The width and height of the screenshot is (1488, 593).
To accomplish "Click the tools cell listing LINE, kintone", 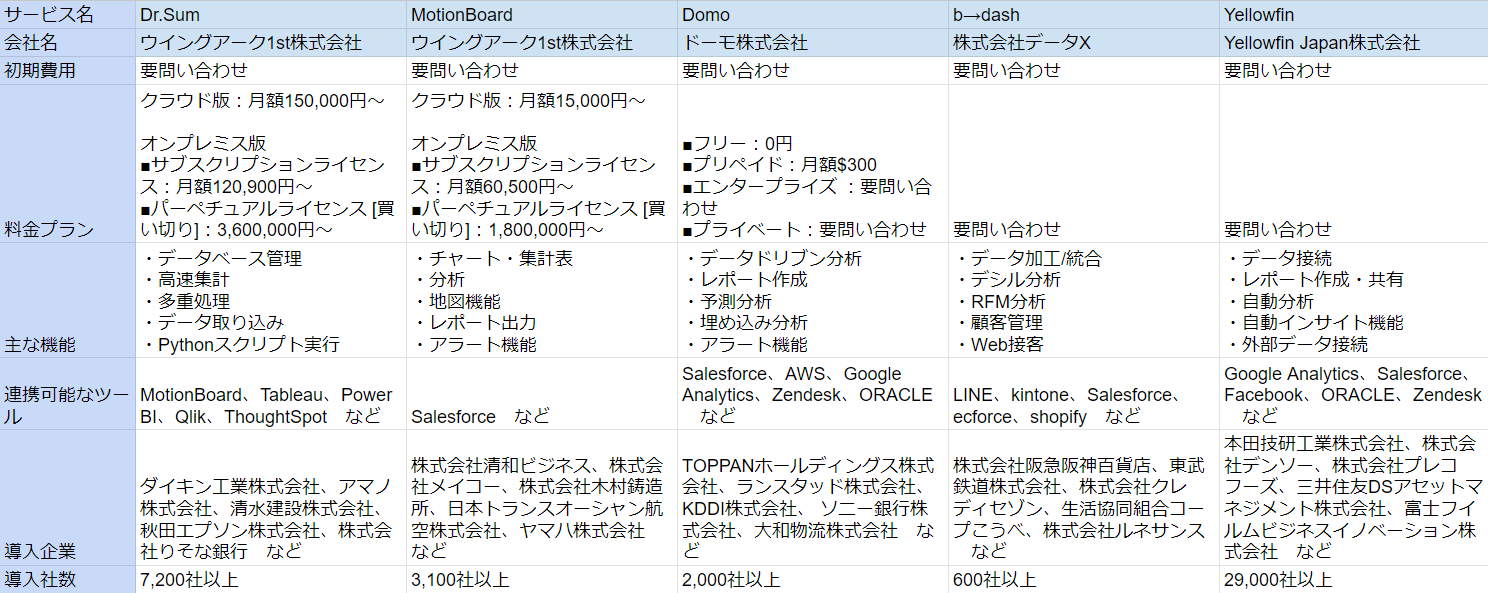I will tap(1084, 394).
